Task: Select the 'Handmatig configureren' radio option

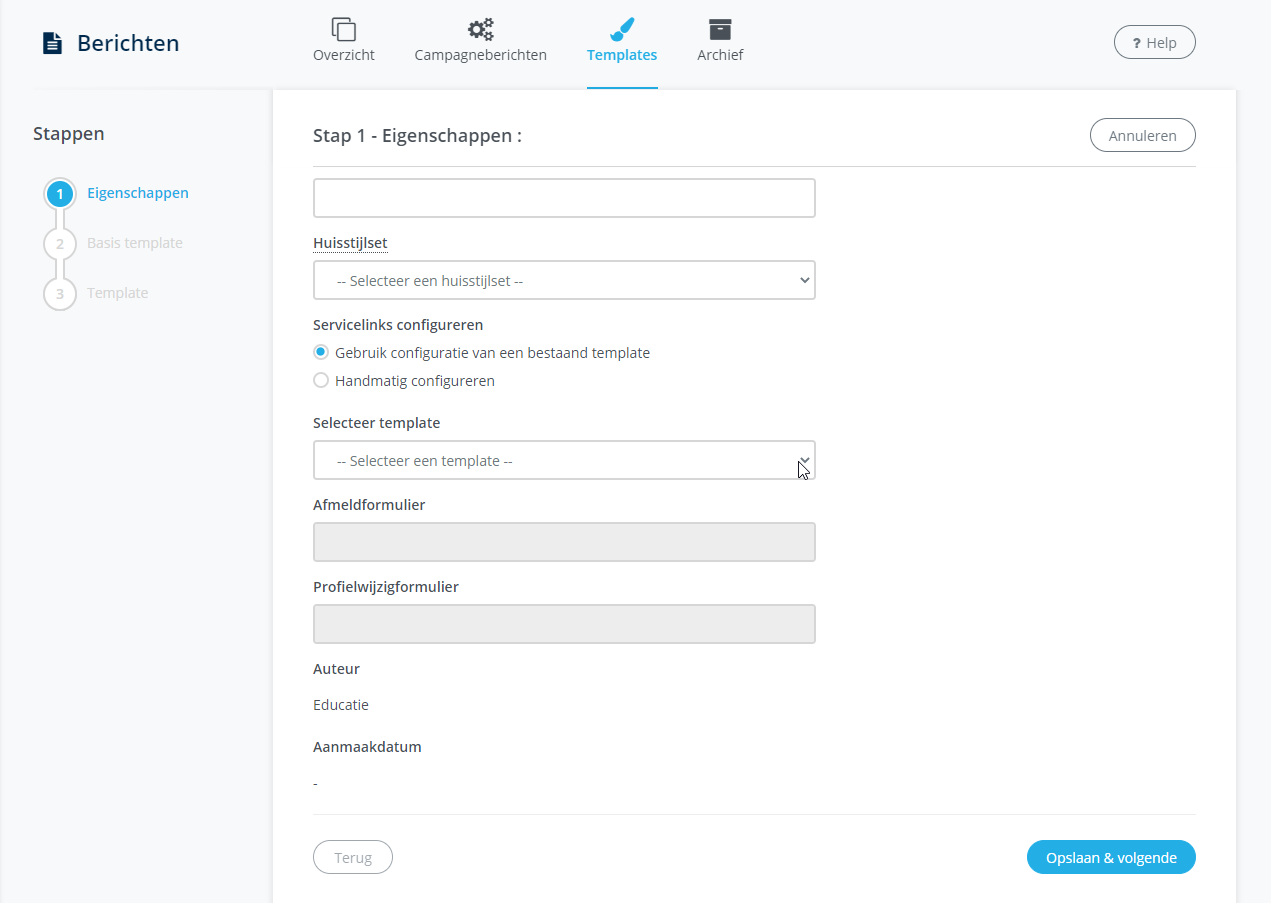Action: pos(321,381)
